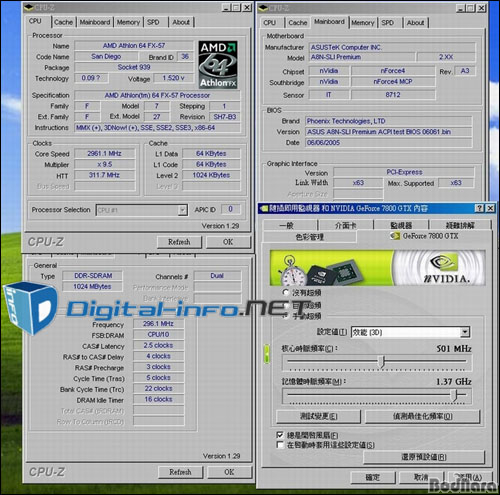500x495 pixels.
Task: Switch to the 監視器 tab
Action: click(x=401, y=225)
